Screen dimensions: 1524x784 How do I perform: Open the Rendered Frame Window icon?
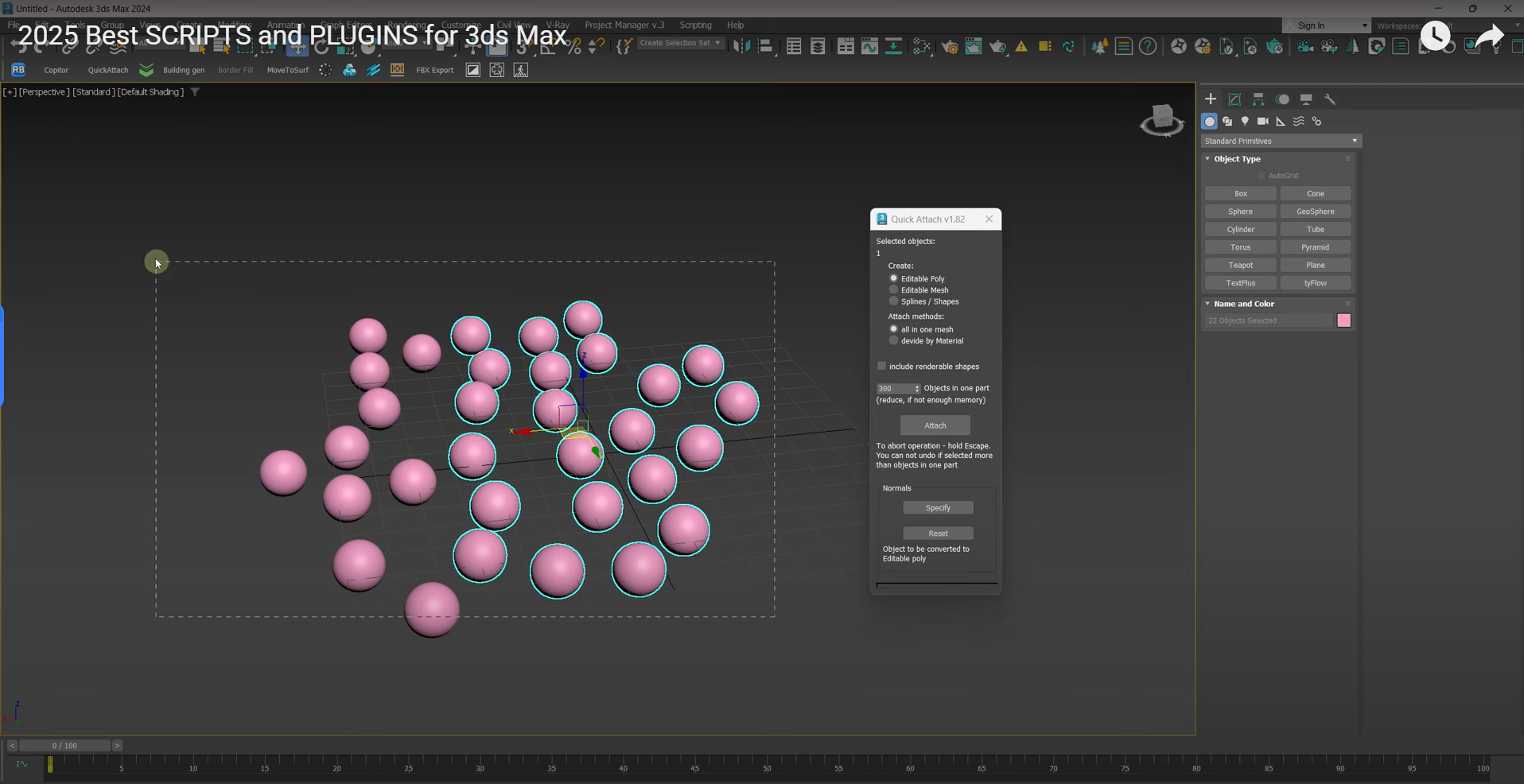tap(974, 47)
